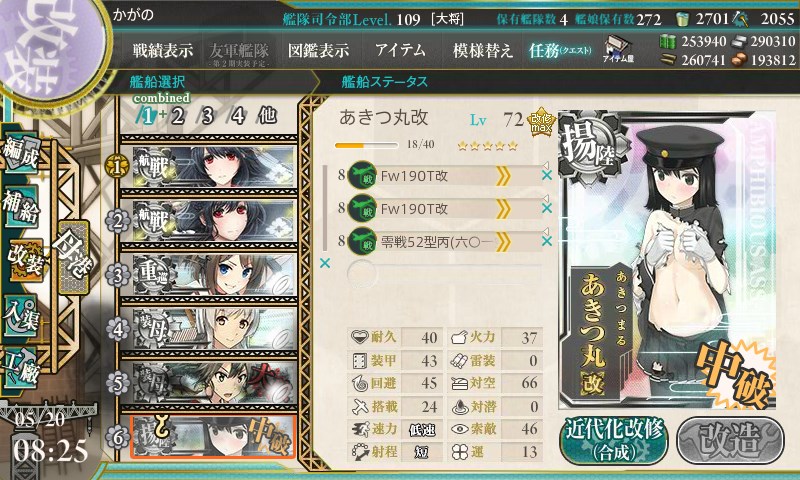
Task: Select the empty fourth equipment slot
Action: tap(444, 274)
